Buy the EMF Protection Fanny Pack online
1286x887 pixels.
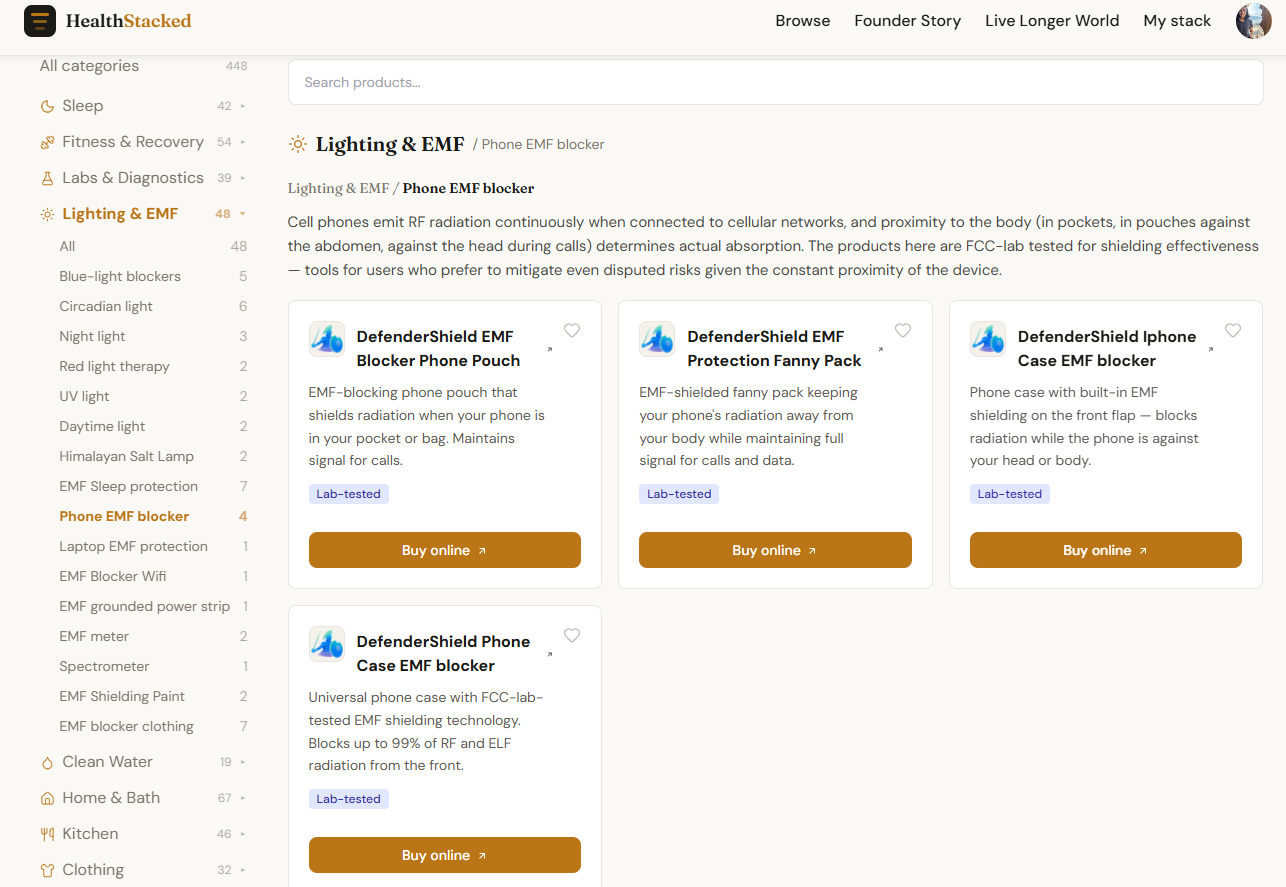(x=775, y=550)
